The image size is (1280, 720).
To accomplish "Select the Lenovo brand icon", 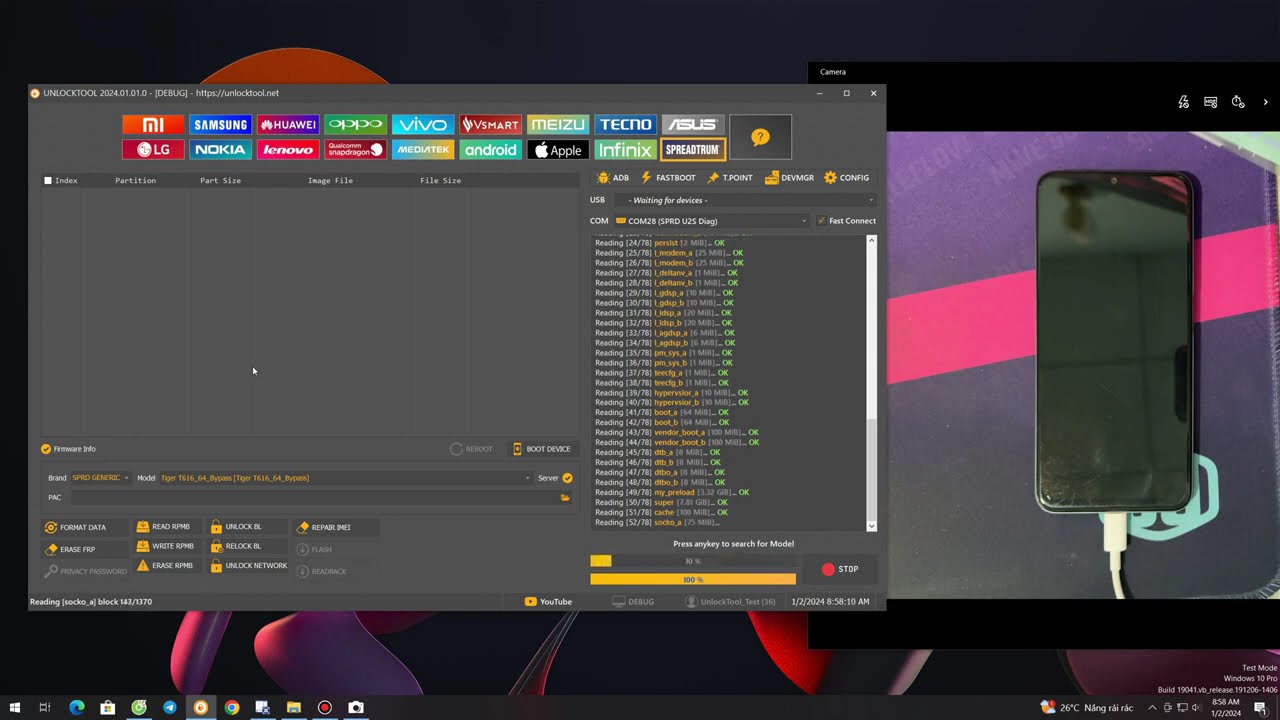I will (288, 150).
